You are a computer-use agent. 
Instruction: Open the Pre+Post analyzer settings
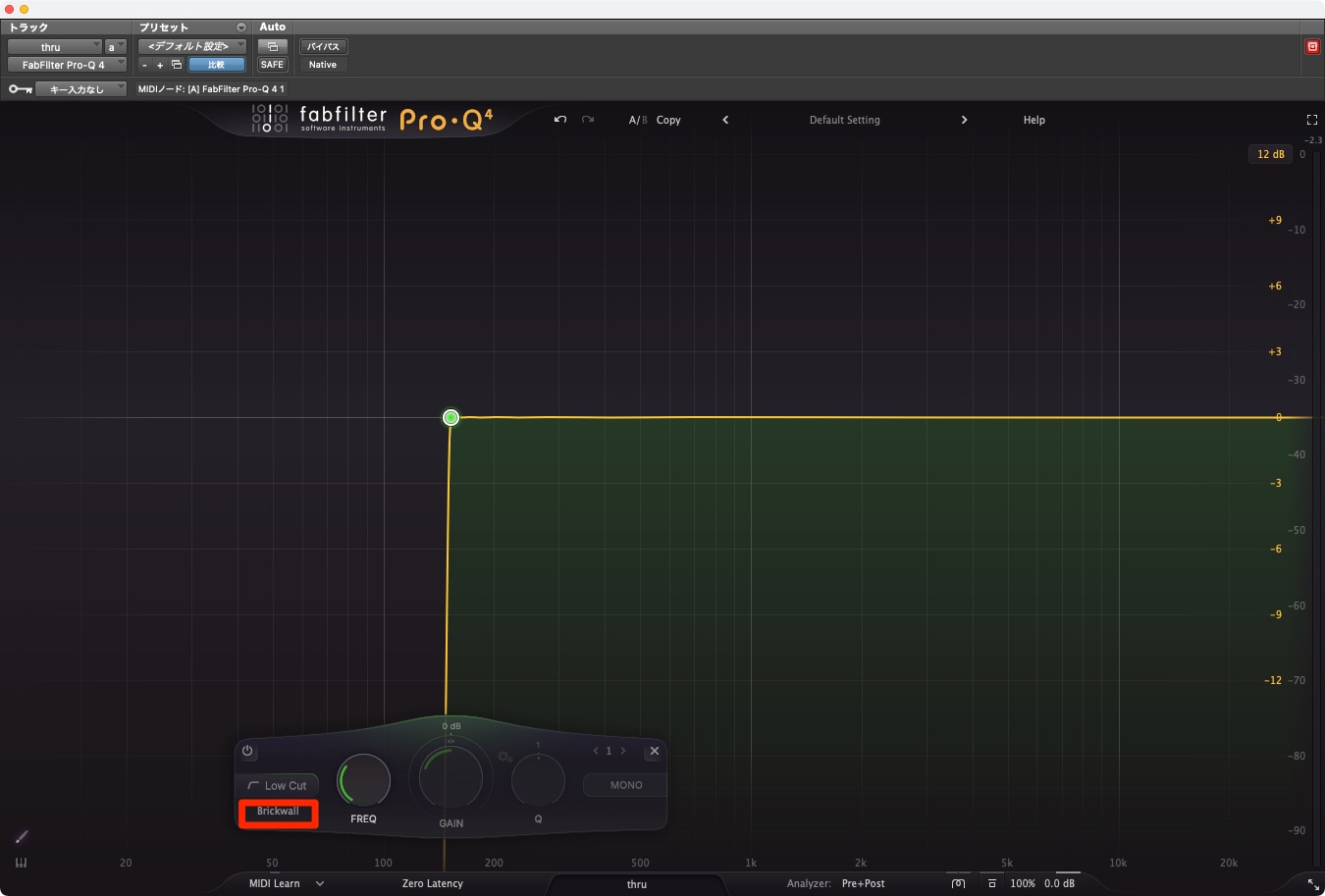[x=863, y=883]
